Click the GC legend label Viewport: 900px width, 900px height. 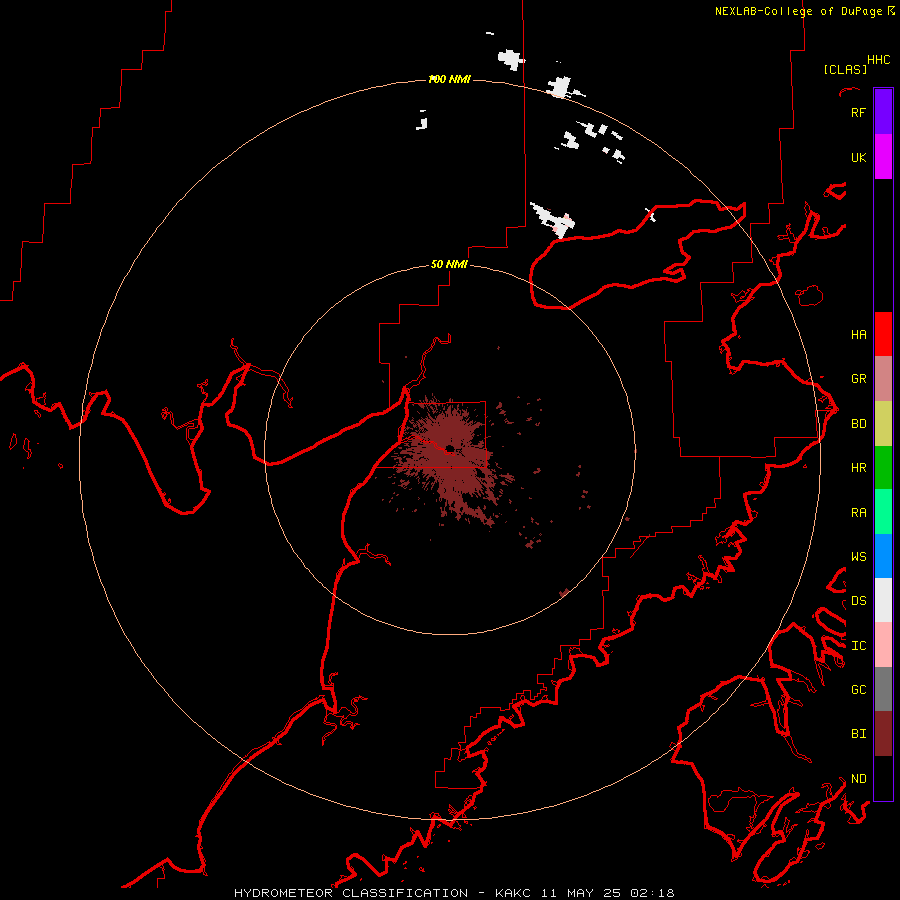coord(859,689)
